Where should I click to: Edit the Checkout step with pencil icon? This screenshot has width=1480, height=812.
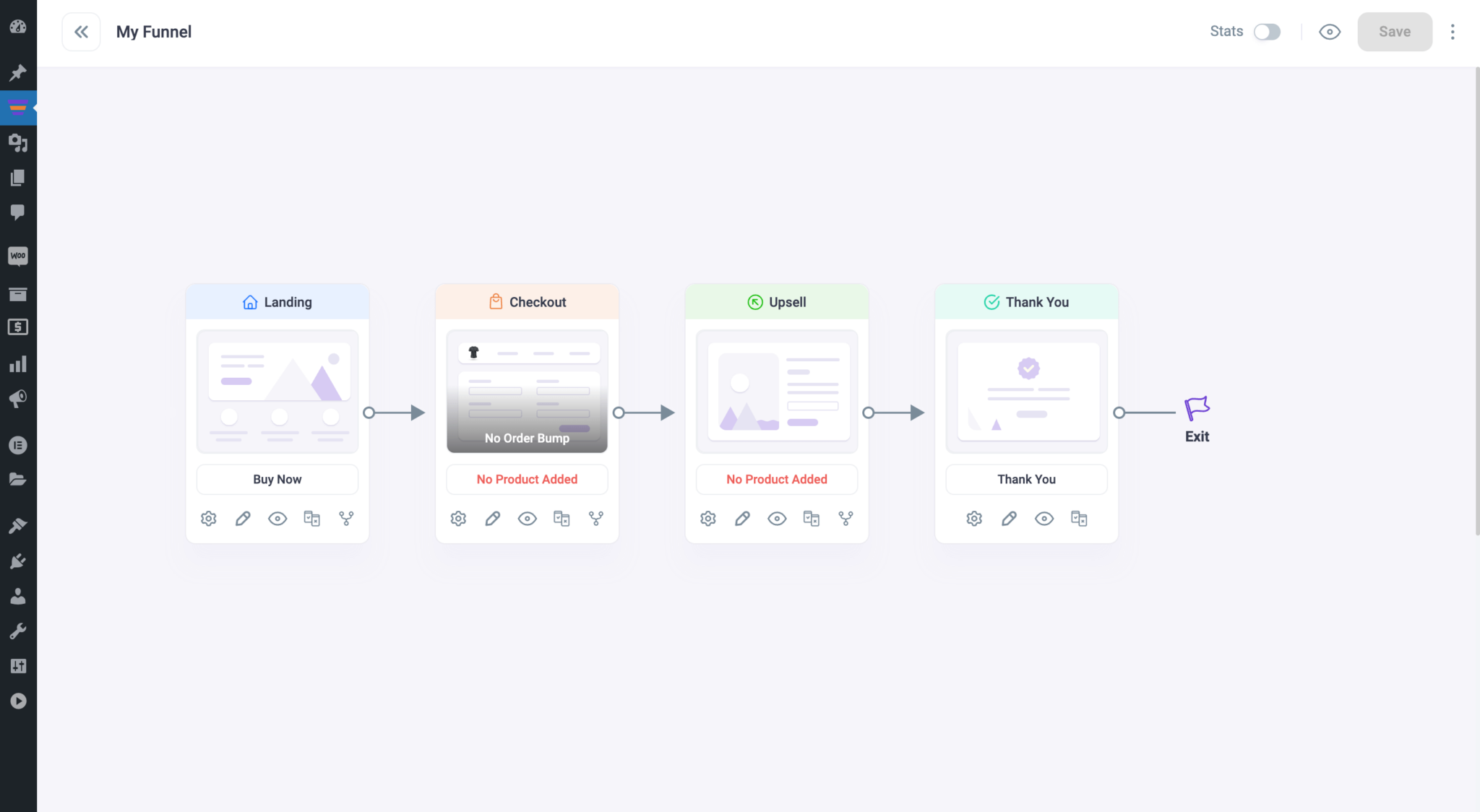click(493, 518)
